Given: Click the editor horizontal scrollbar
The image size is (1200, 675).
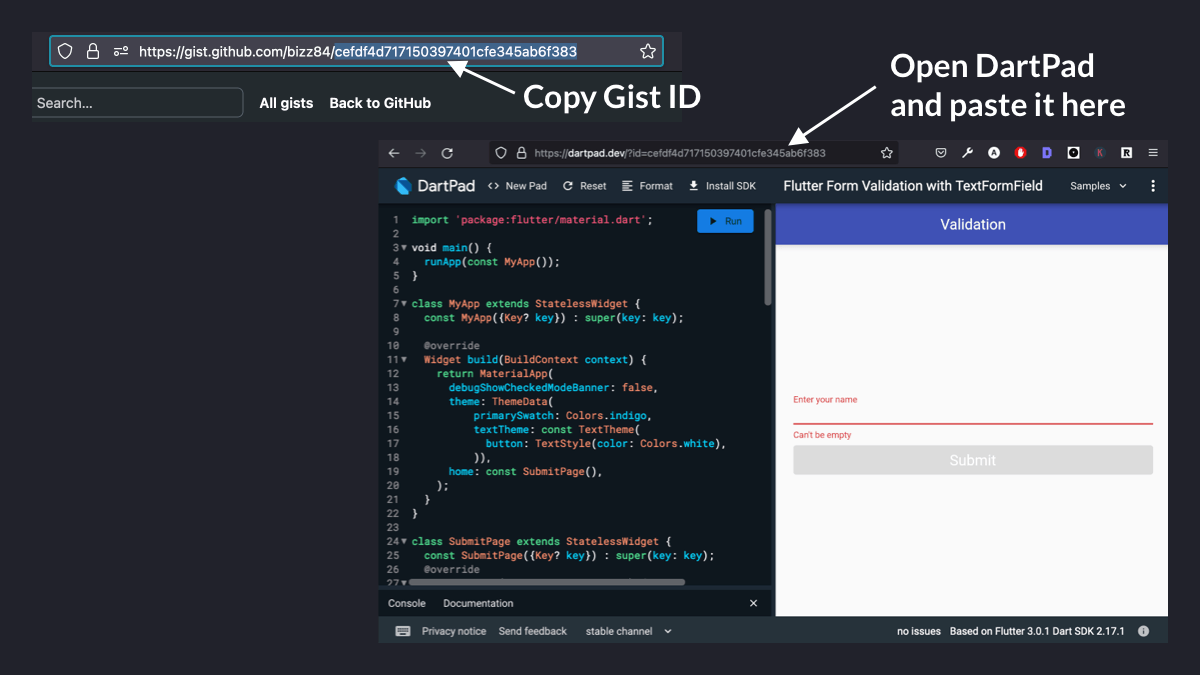Looking at the screenshot, I should (547, 582).
